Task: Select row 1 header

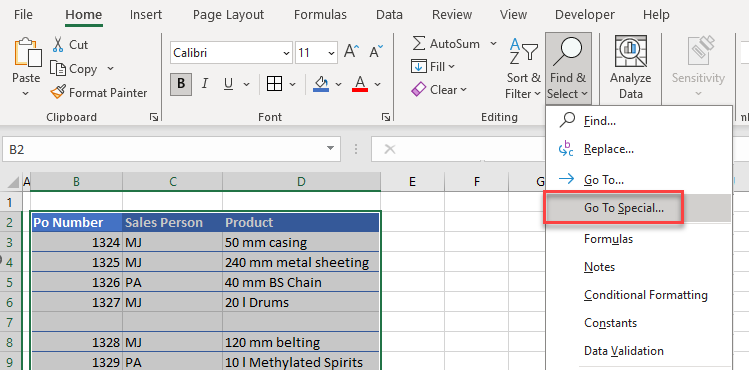Action: point(11,202)
